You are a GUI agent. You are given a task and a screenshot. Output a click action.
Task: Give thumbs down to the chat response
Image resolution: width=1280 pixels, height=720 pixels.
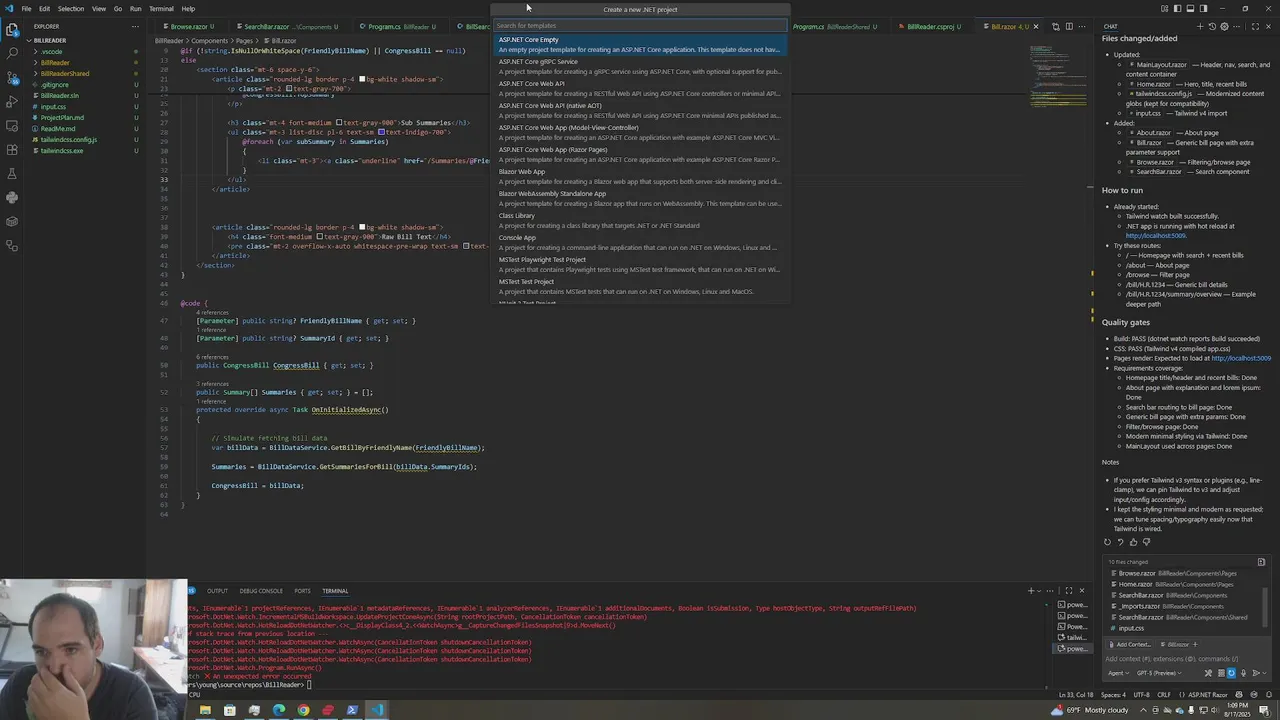click(1146, 542)
